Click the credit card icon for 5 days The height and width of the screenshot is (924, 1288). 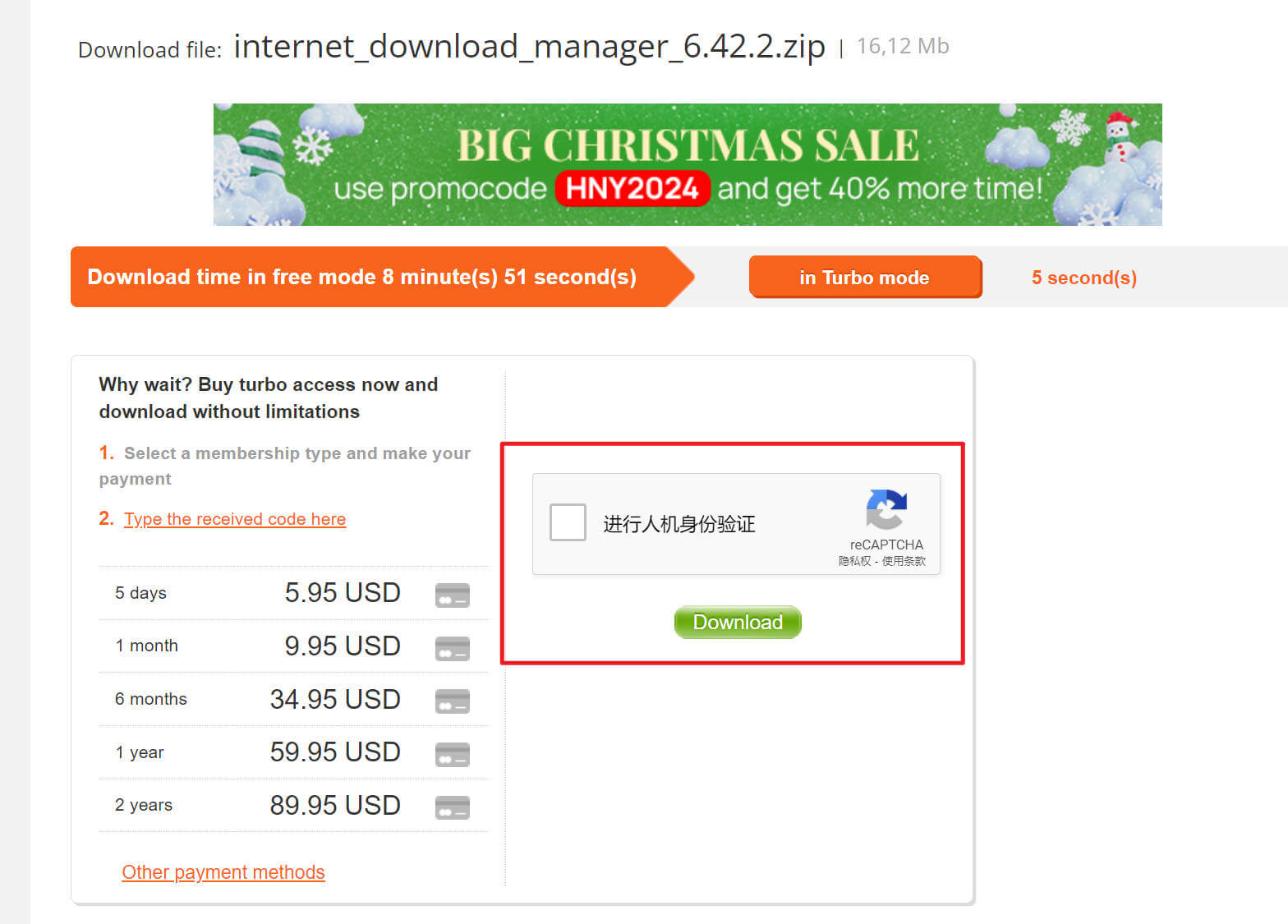coord(452,595)
